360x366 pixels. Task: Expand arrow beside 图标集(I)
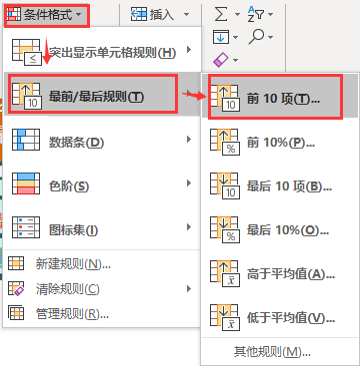[189, 227]
